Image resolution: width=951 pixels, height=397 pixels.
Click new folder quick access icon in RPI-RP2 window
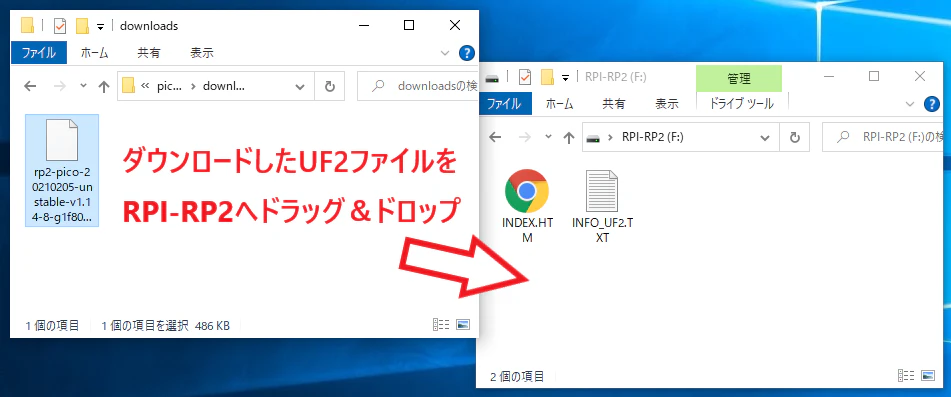[548, 77]
